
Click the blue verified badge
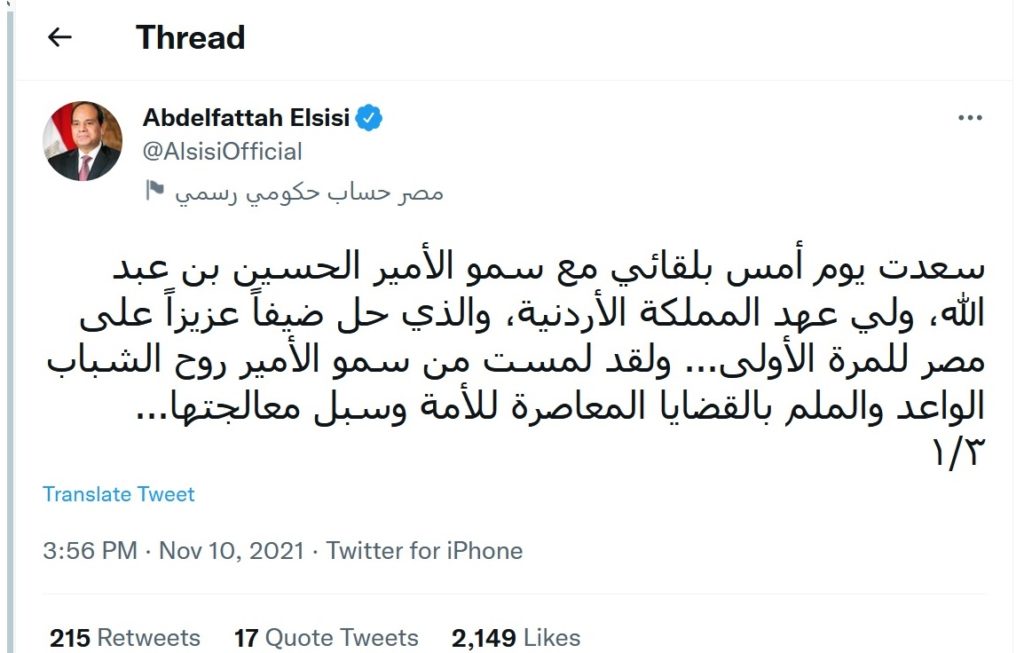click(371, 119)
